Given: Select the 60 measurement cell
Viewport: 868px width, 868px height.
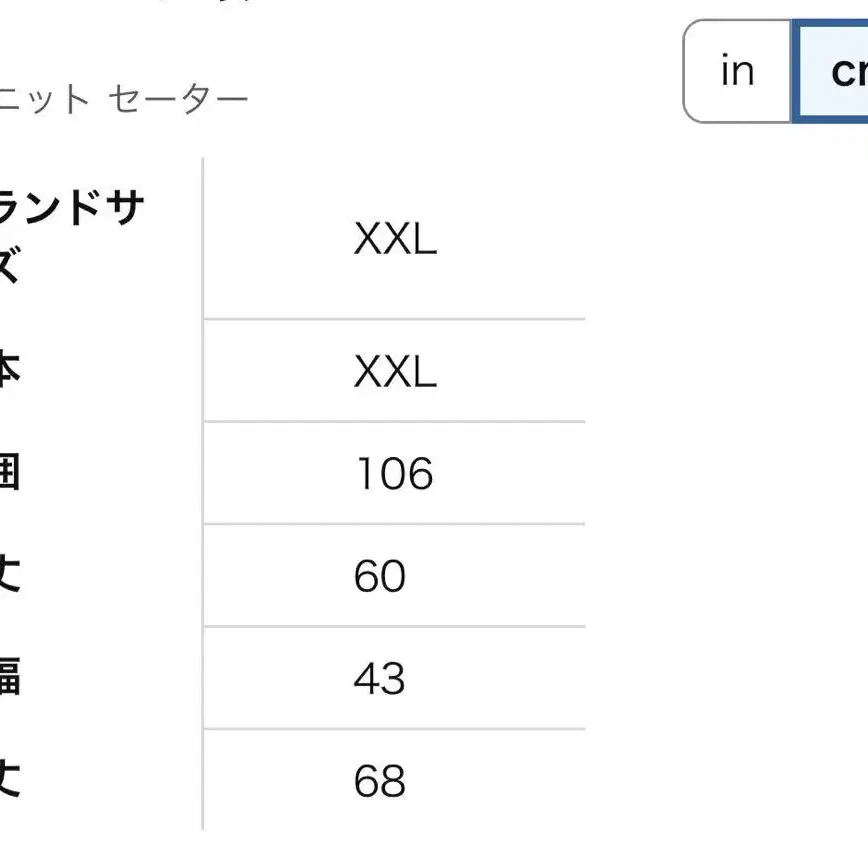Looking at the screenshot, I should 380,576.
